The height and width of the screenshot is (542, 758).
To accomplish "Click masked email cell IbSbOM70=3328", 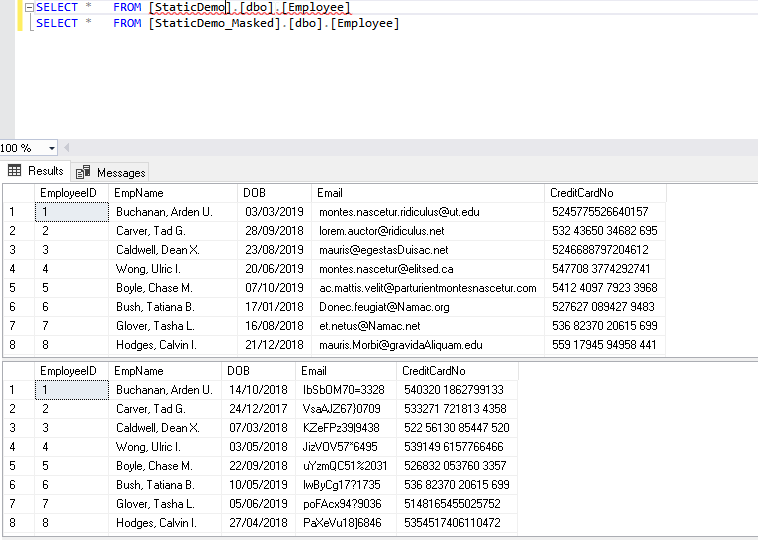I will pyautogui.click(x=343, y=390).
